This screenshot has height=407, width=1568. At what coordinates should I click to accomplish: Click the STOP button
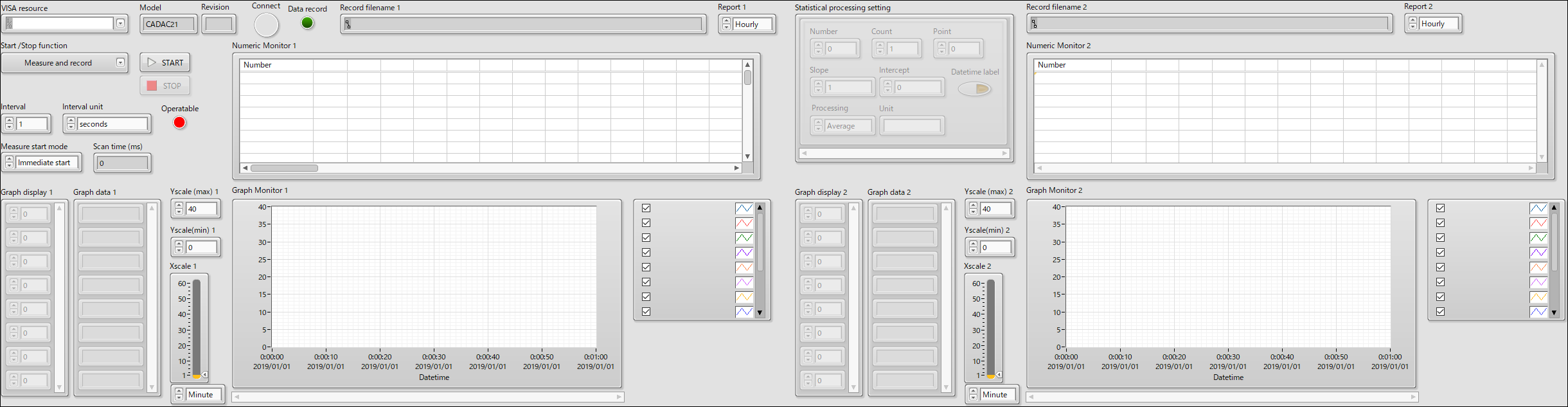pos(165,86)
